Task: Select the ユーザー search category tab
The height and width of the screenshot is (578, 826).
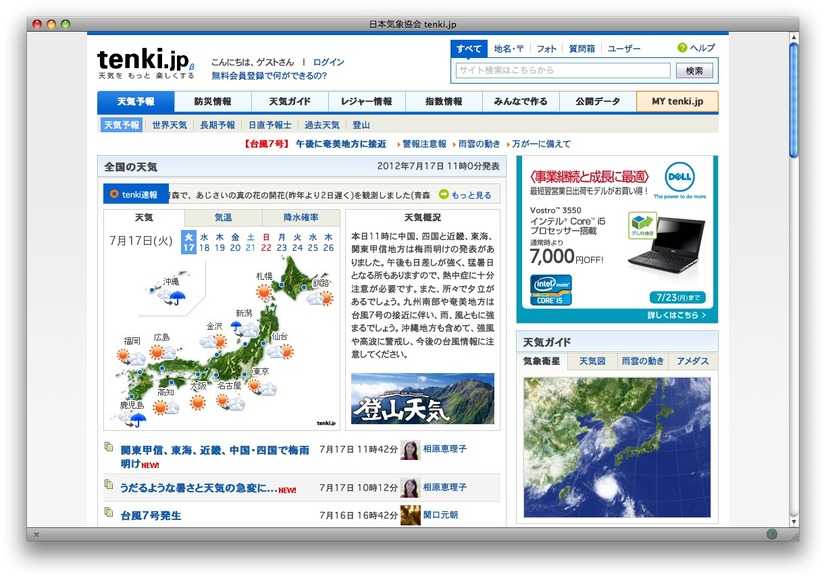Action: tap(624, 48)
